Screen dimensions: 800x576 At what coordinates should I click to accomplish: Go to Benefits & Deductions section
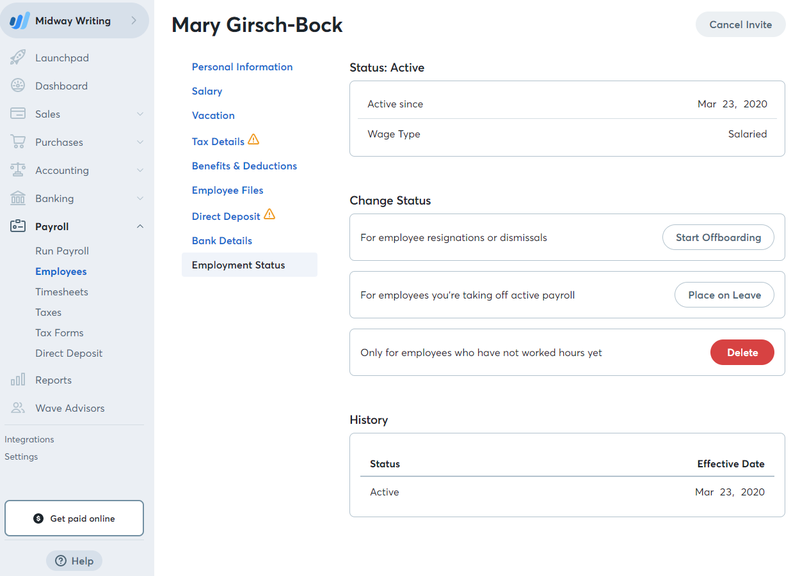244,166
